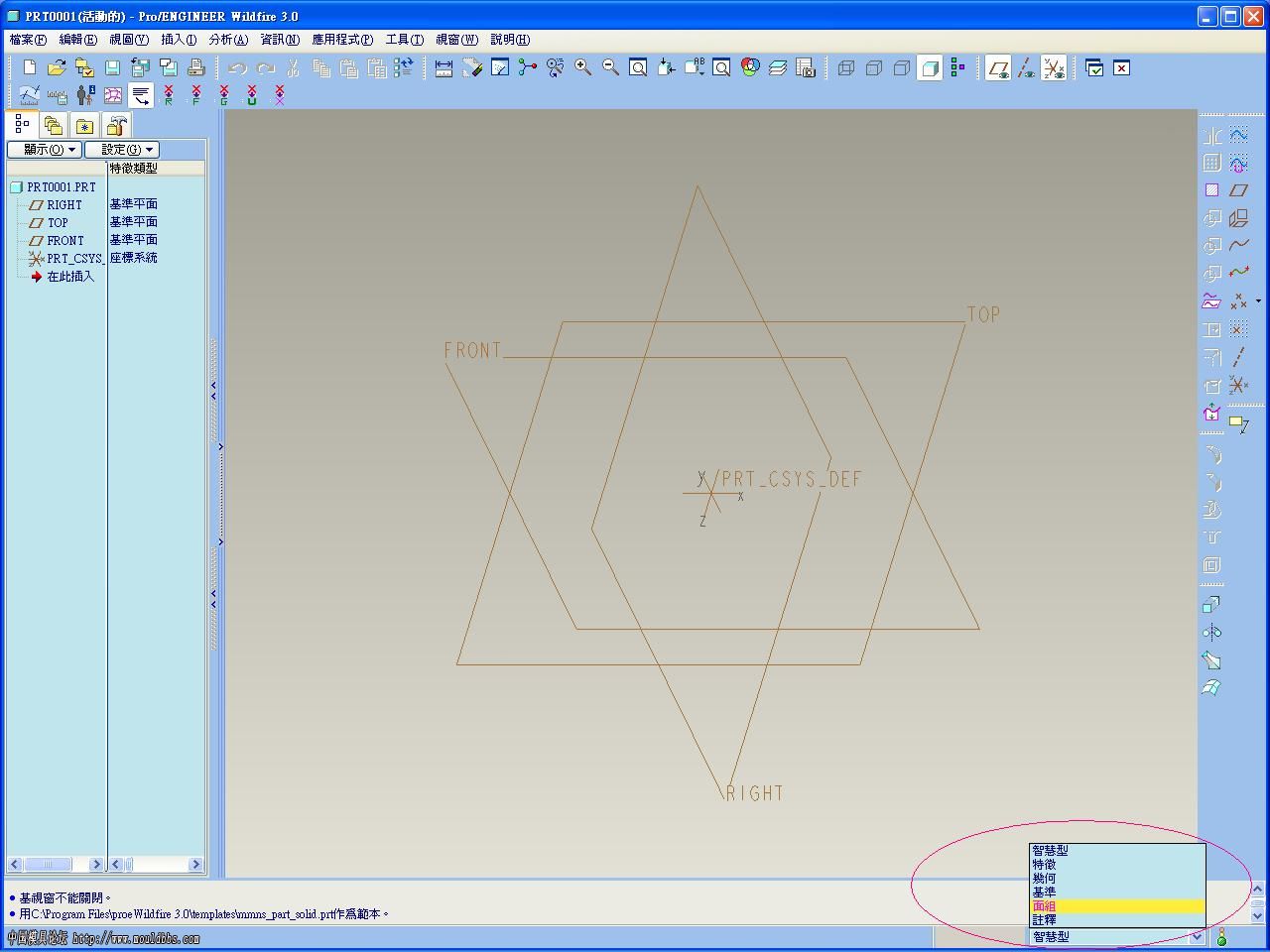Open a file using the folder icon

pos(57,67)
